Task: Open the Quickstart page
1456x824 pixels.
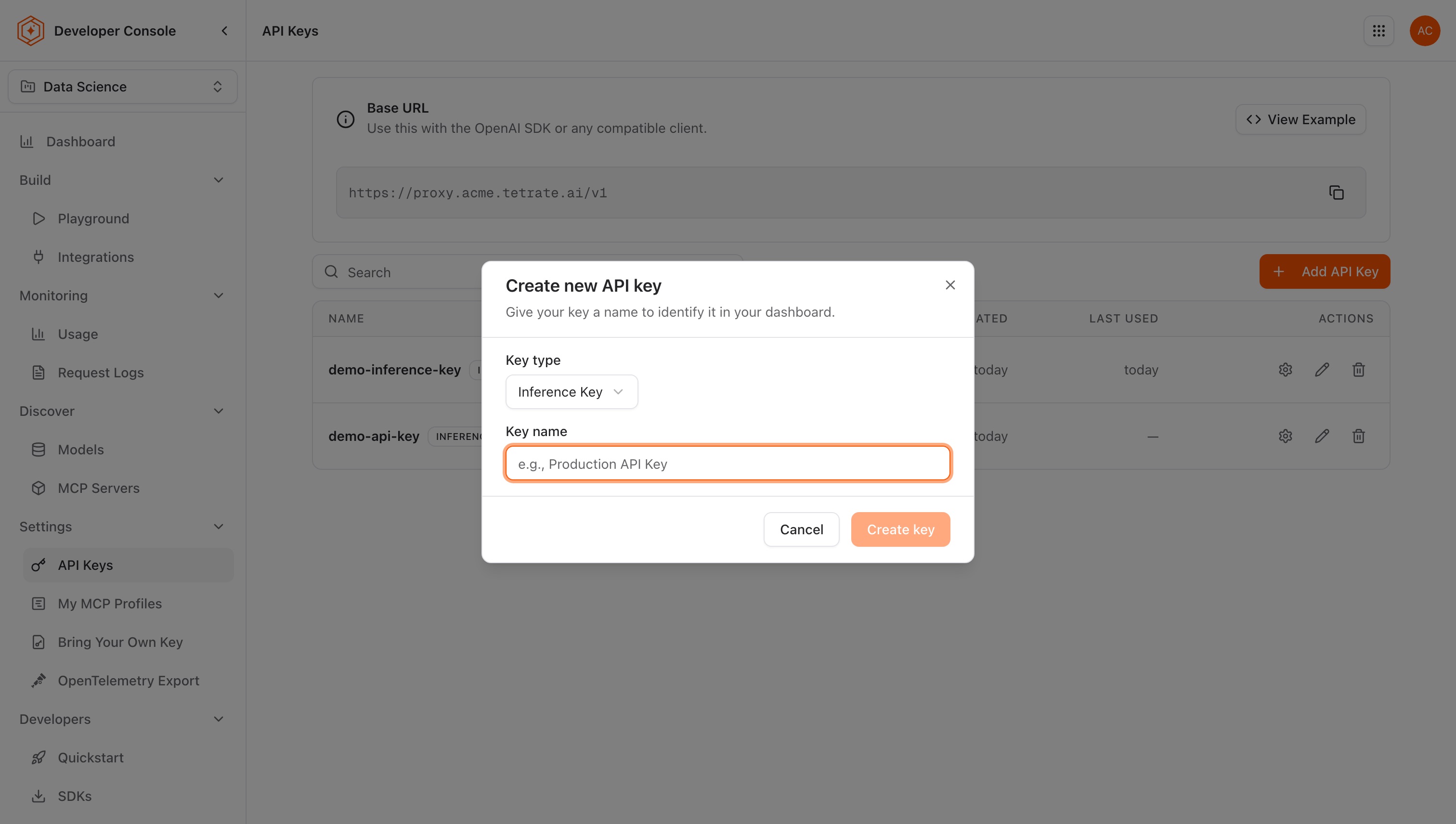Action: 128,757
